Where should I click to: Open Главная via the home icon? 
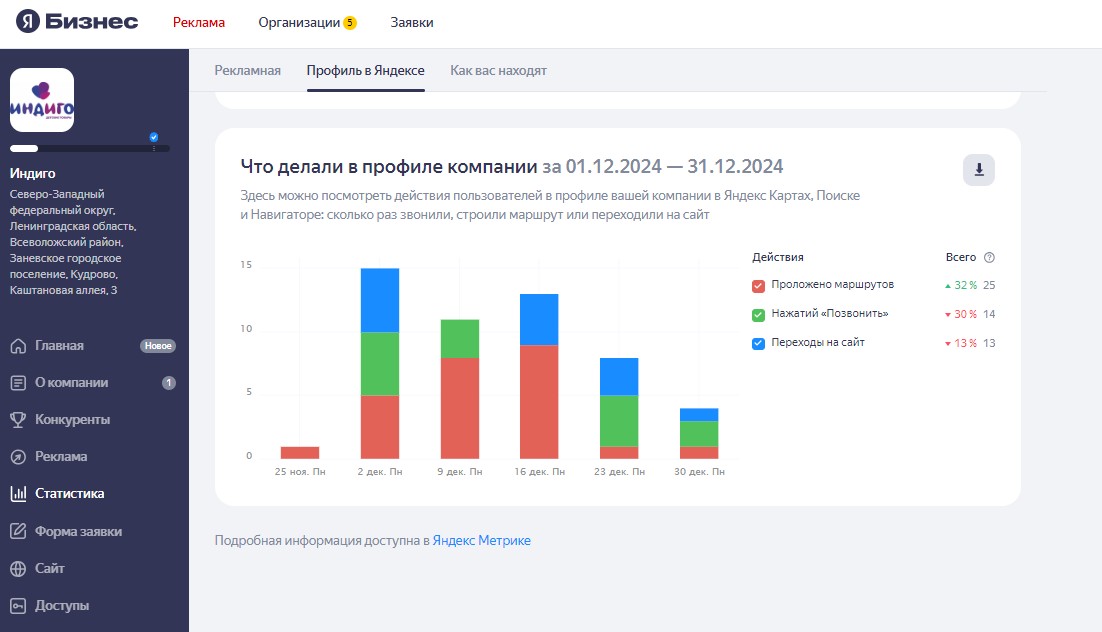18,346
